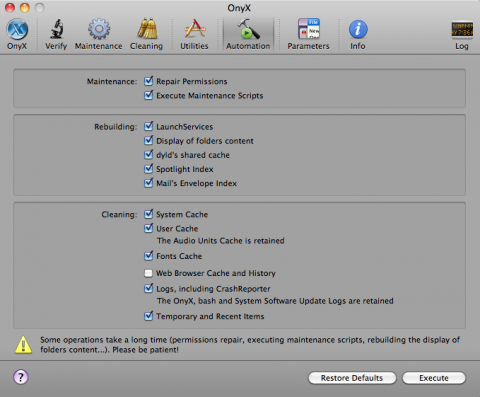Open the Cleaning broom pane
The width and height of the screenshot is (480, 397).
coord(146,34)
